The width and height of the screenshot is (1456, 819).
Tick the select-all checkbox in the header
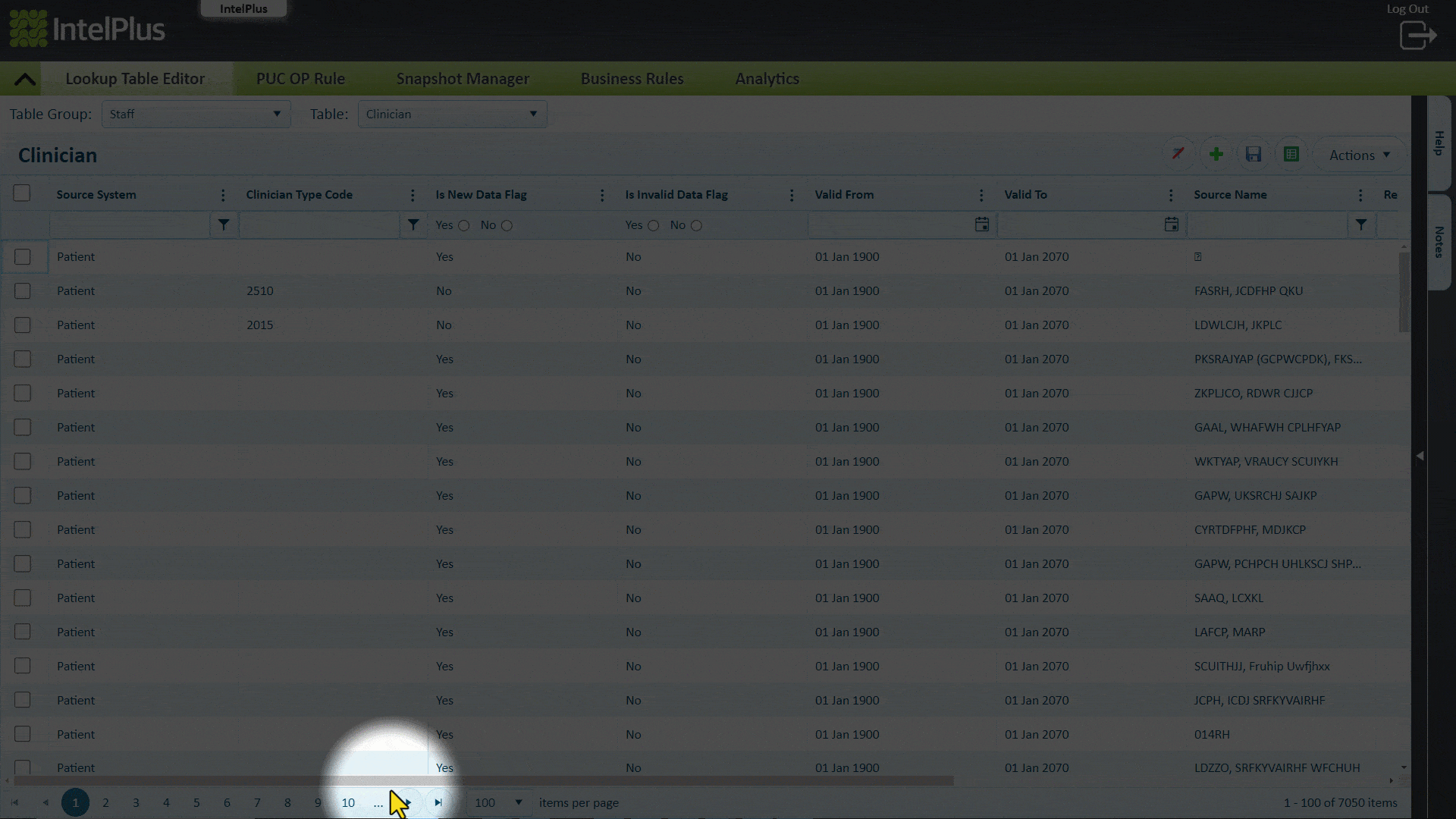pos(22,193)
